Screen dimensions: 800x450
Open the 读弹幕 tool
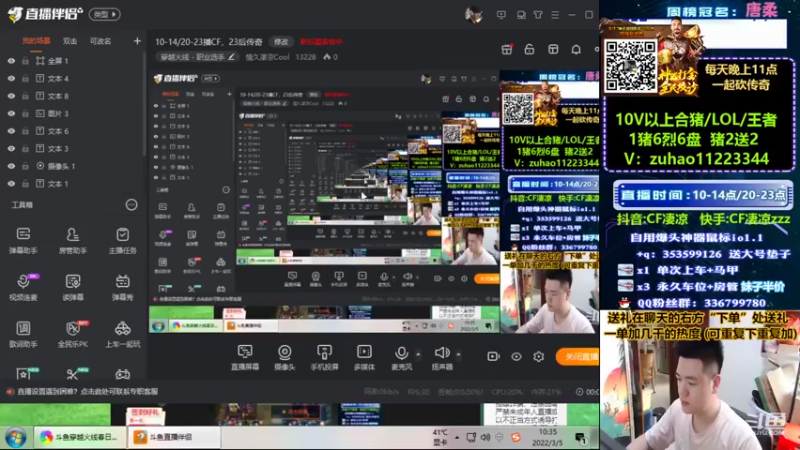(x=72, y=287)
